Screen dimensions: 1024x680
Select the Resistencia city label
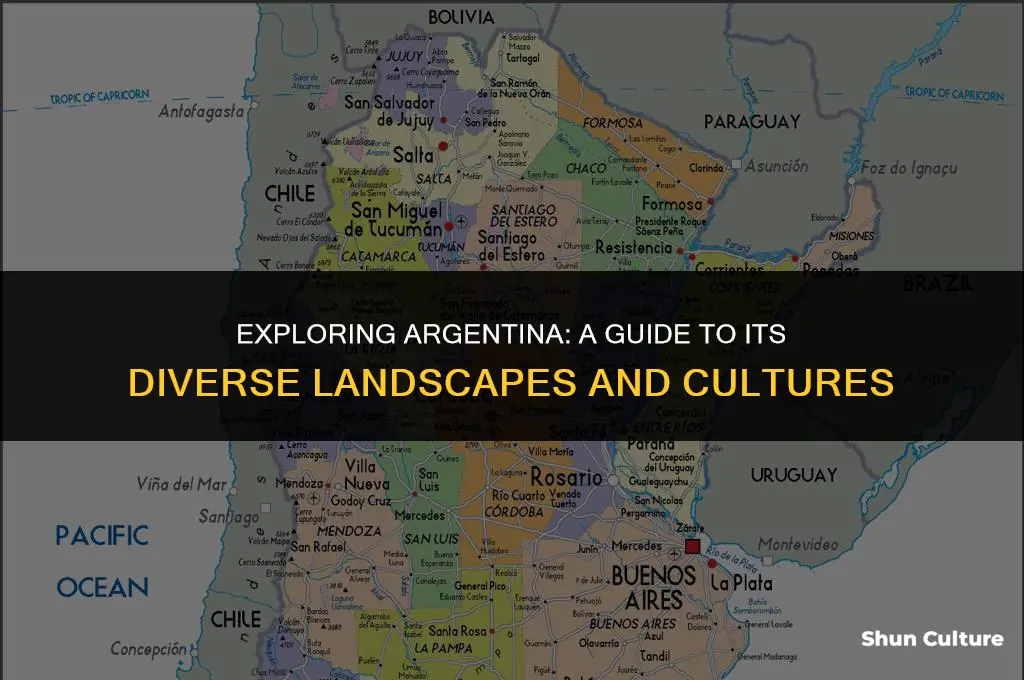(633, 248)
